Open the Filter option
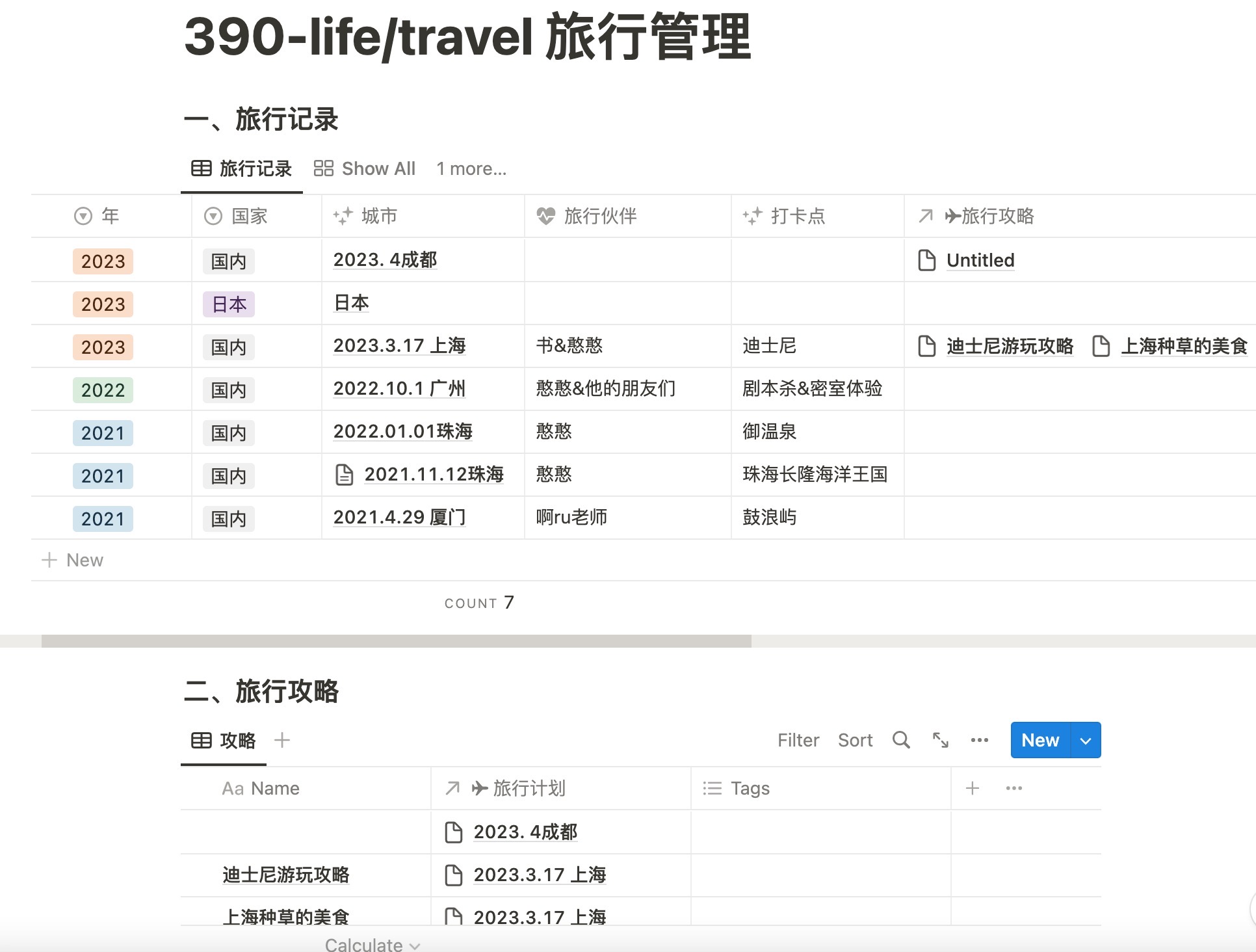This screenshot has width=1256, height=952. [798, 740]
